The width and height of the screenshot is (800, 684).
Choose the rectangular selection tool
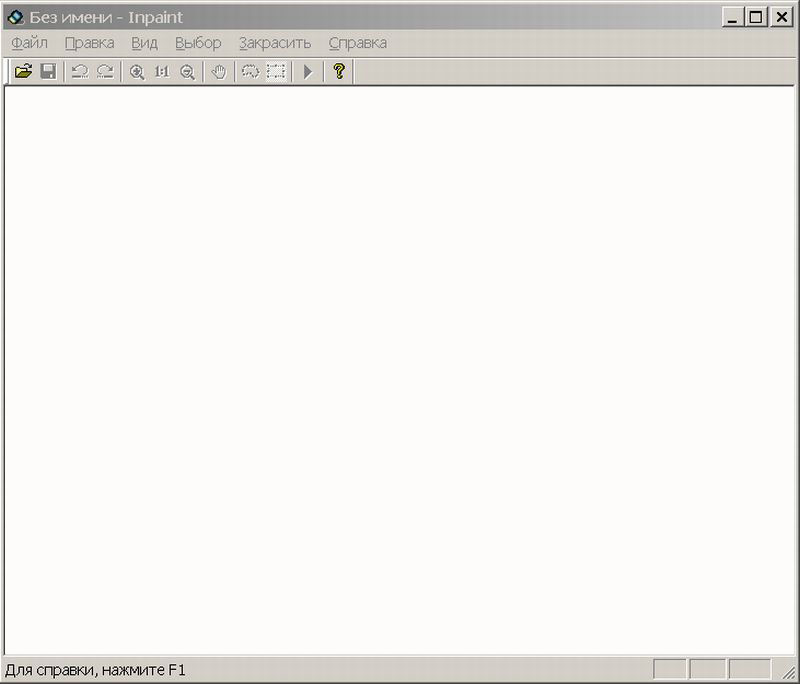click(x=275, y=72)
